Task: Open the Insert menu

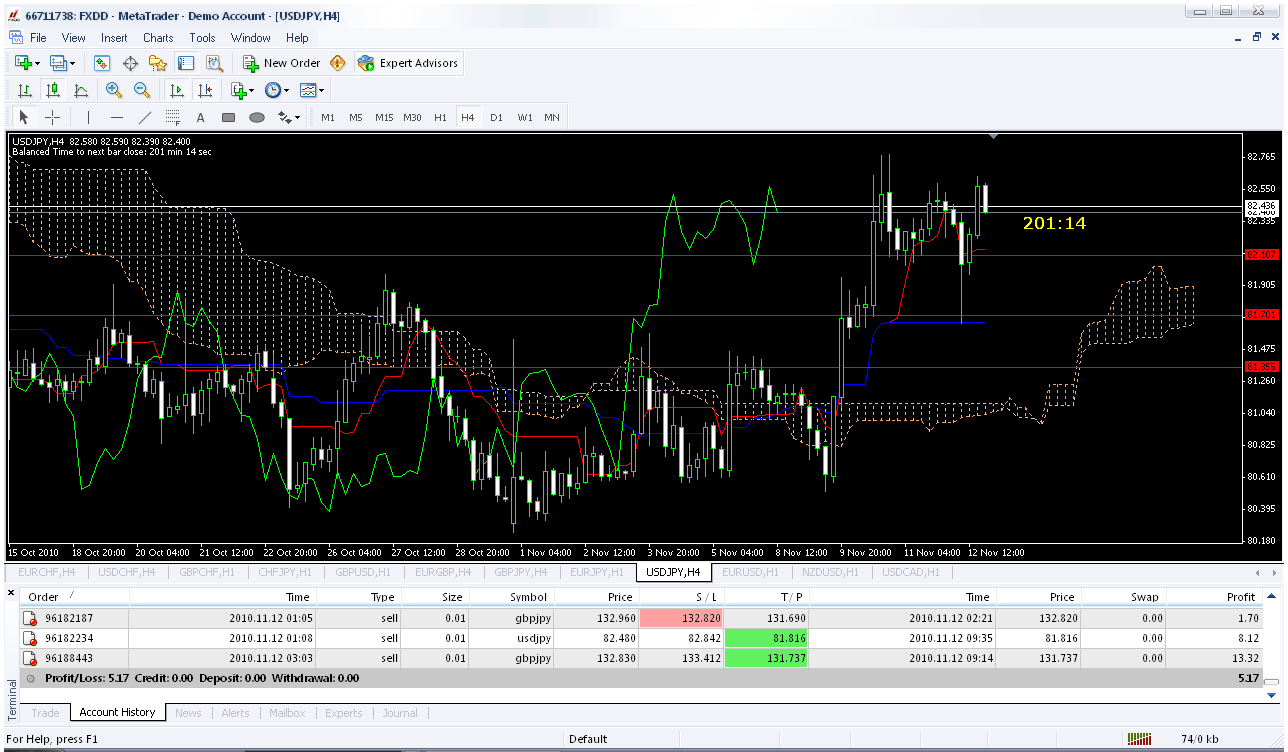Action: 114,38
